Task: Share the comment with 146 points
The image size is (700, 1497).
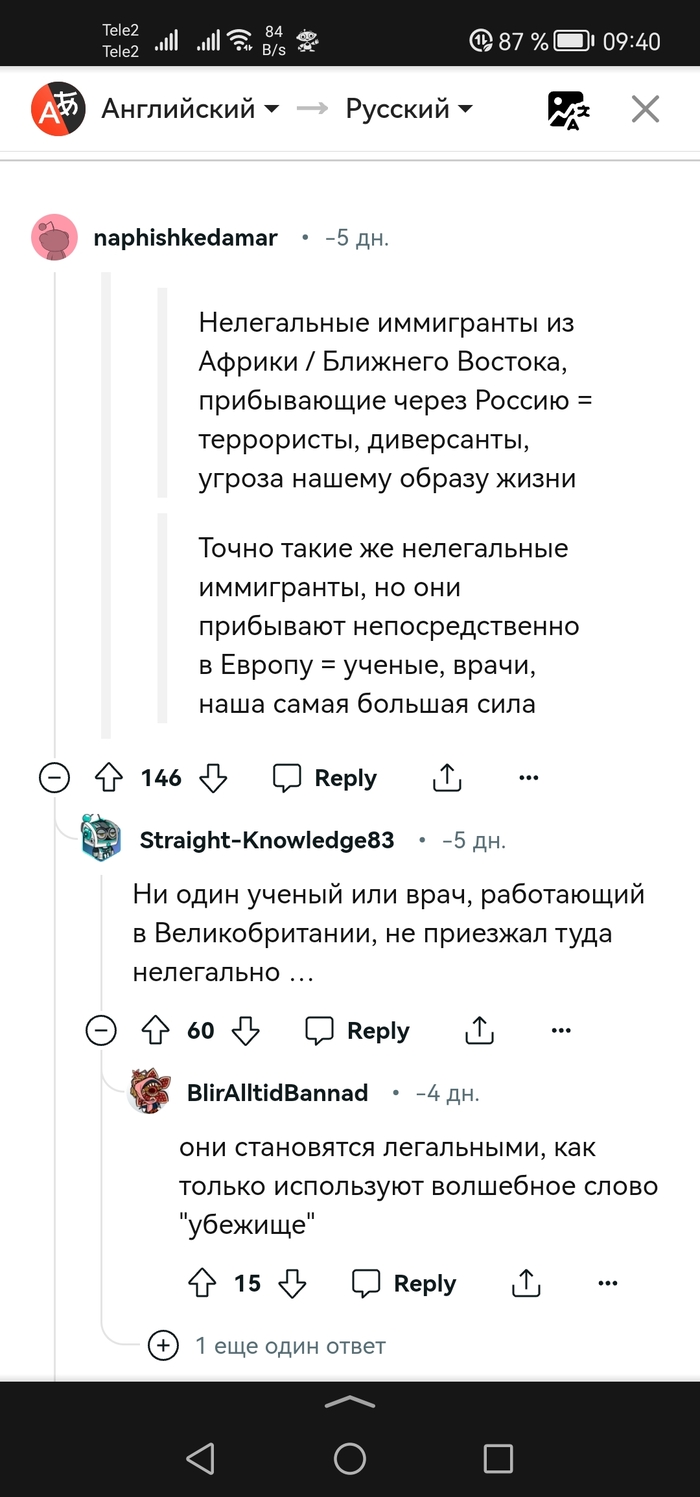Action: coord(446,778)
